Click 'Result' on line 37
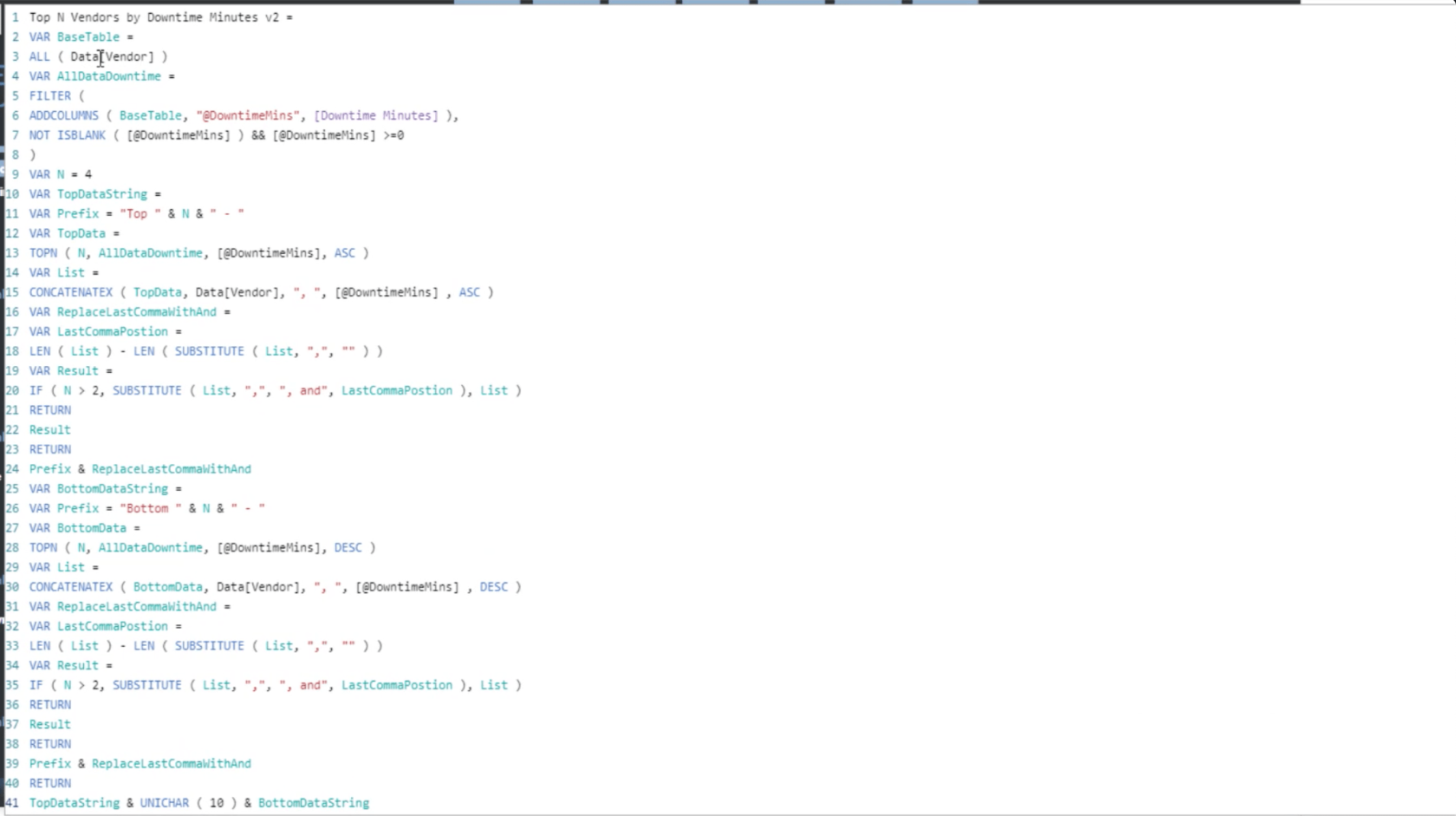Viewport: 1456px width, 816px height. pyautogui.click(x=50, y=725)
